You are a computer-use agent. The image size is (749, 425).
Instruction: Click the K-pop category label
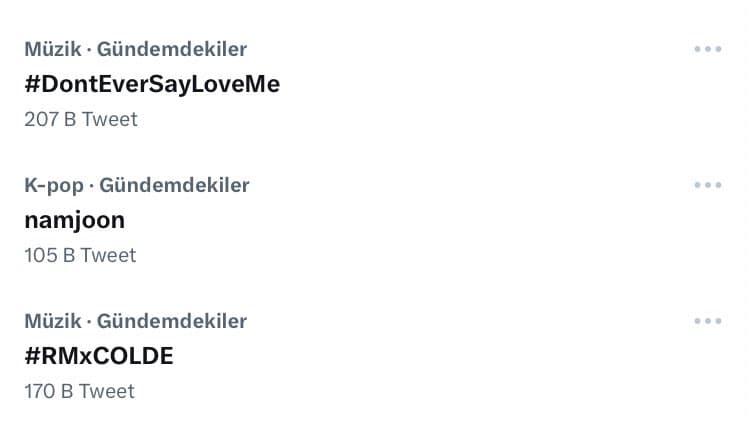coord(54,185)
